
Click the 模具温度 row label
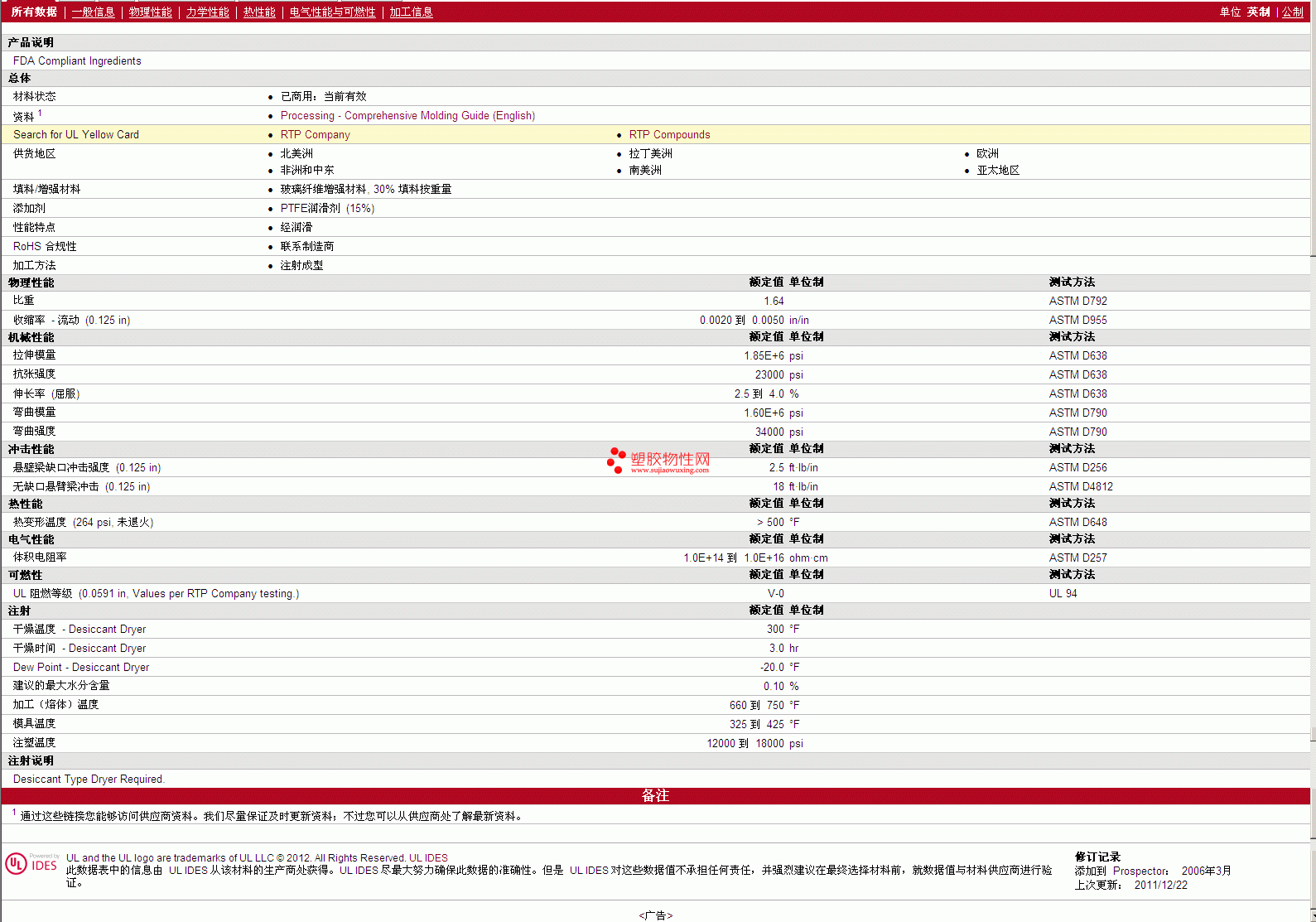click(34, 724)
